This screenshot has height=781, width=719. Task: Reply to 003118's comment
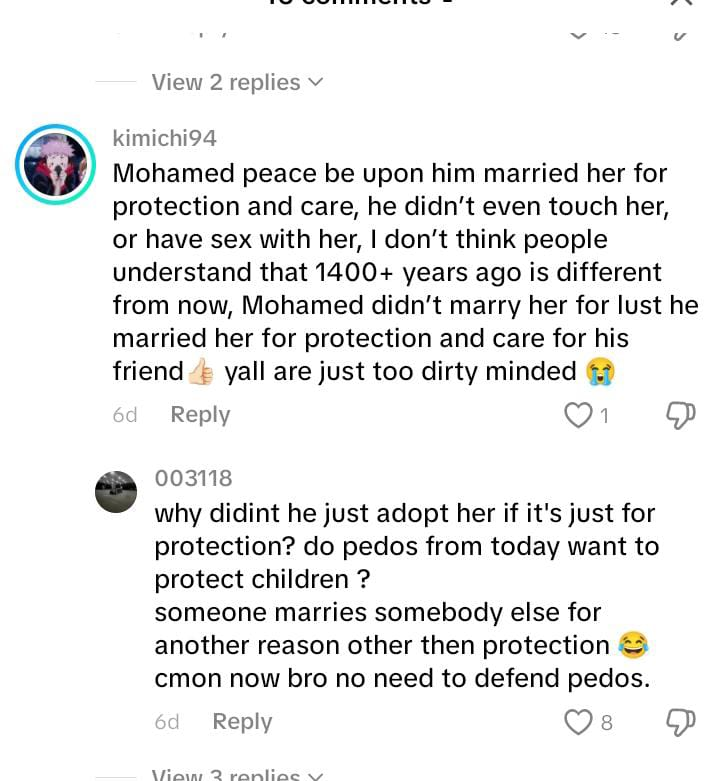(242, 722)
